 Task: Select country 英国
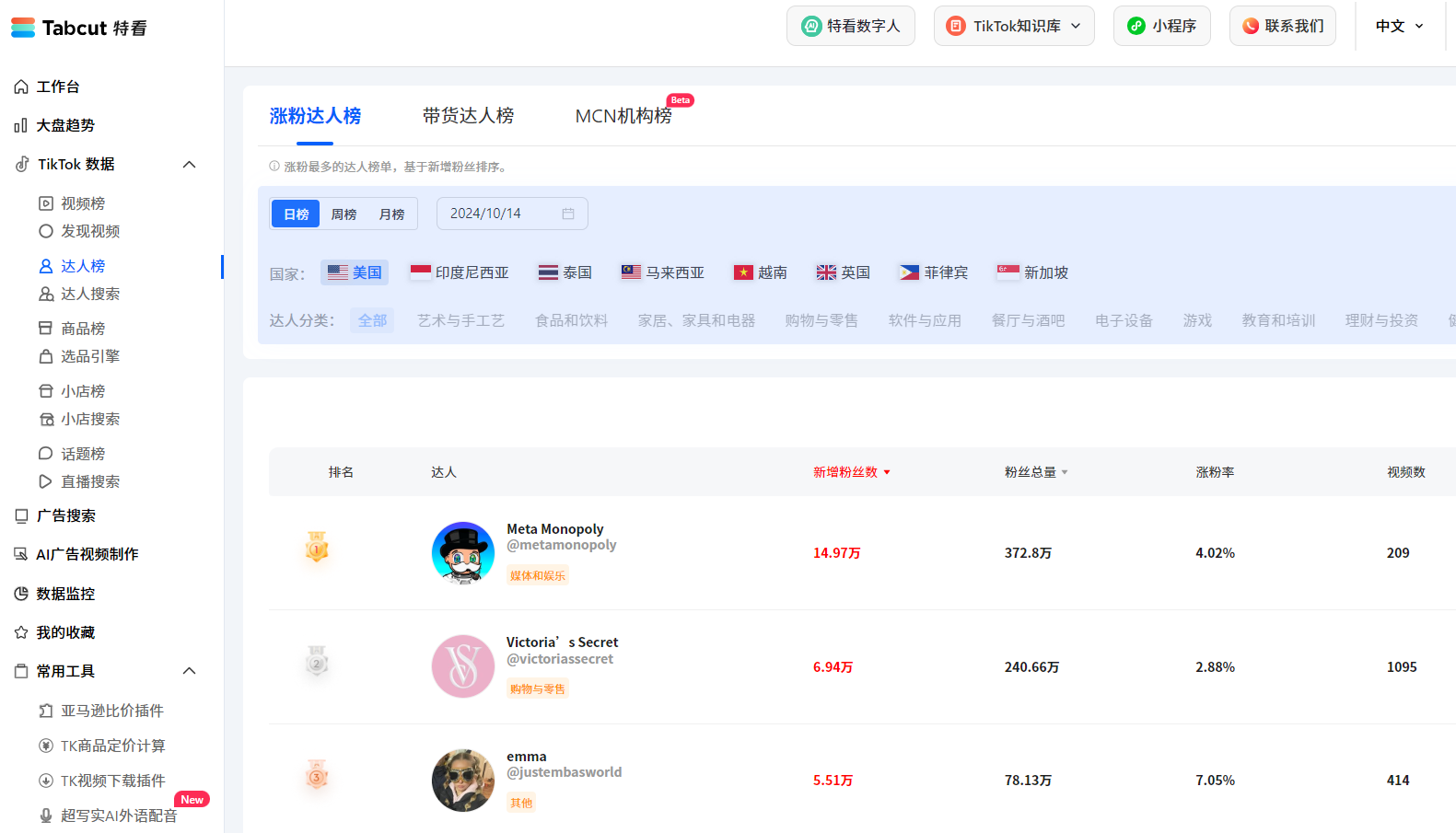[x=844, y=272]
